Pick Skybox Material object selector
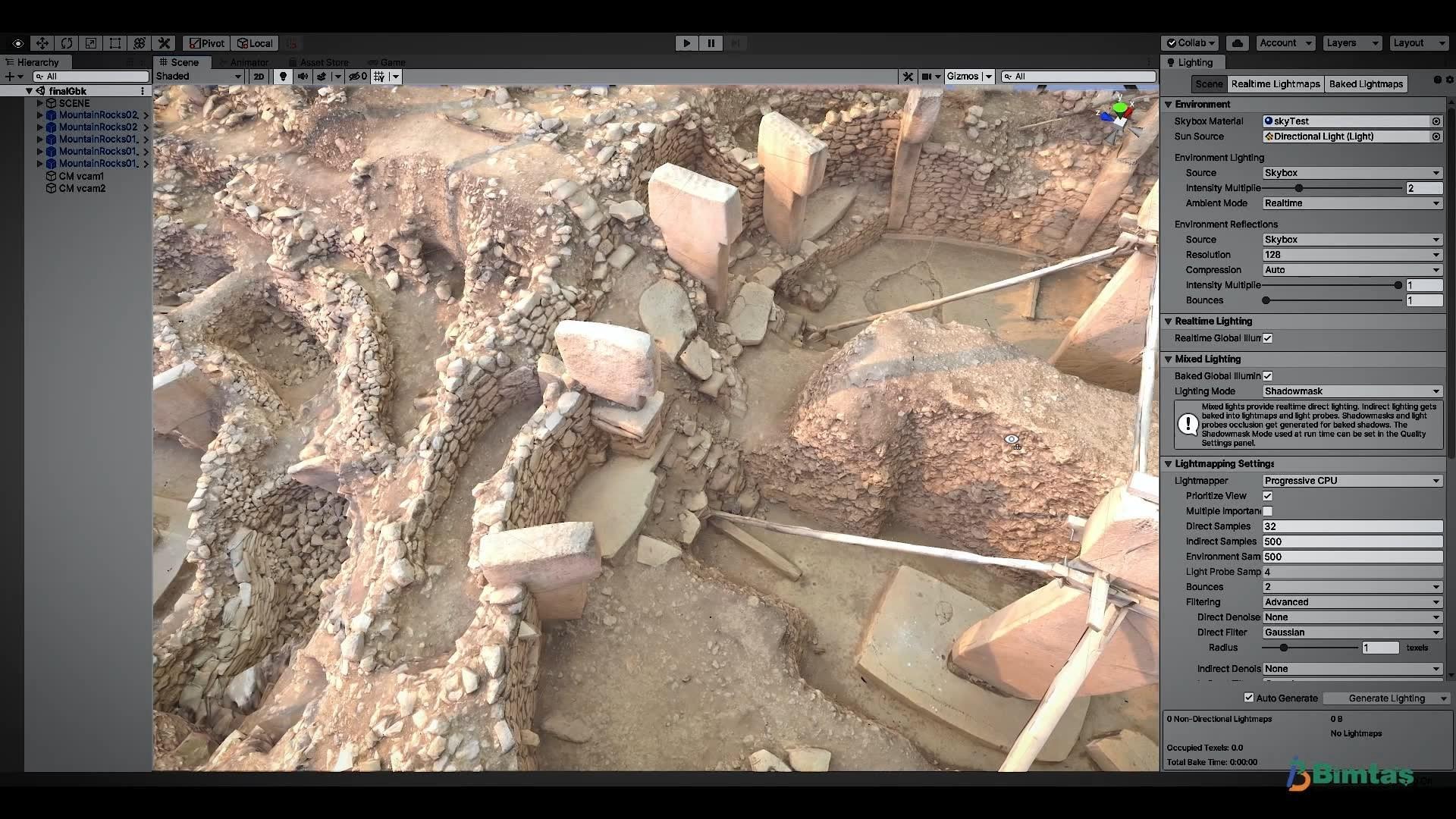This screenshot has height=819, width=1456. tap(1436, 121)
